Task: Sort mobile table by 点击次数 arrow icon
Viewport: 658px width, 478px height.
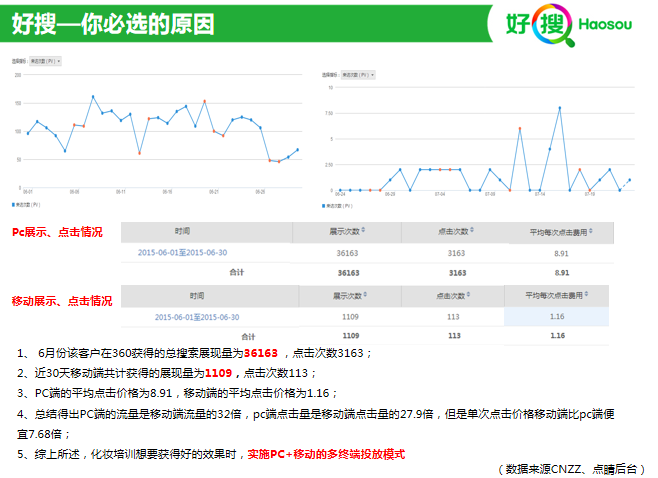Action: (x=468, y=295)
